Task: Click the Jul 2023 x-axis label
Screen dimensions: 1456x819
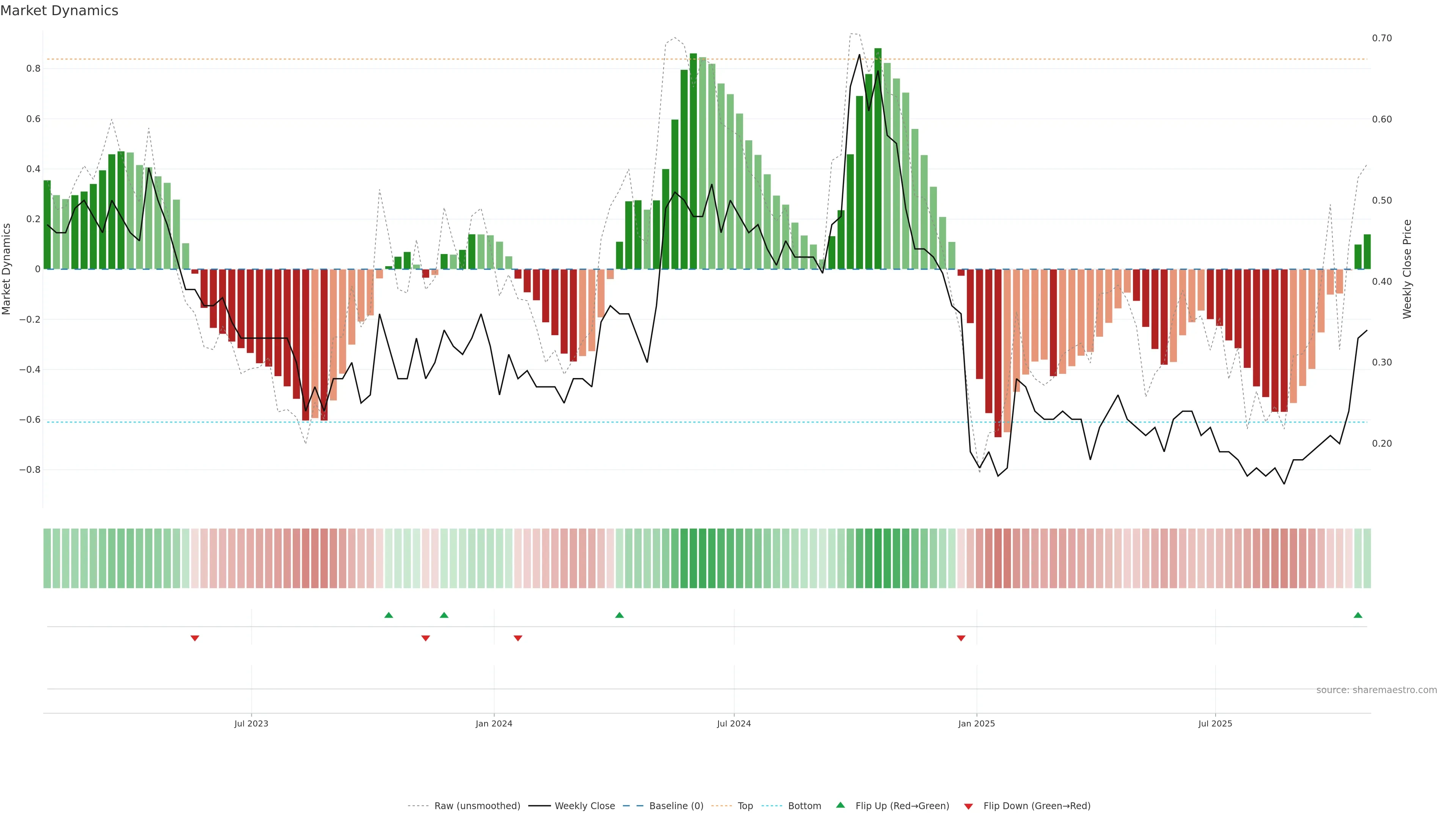Action: click(251, 723)
